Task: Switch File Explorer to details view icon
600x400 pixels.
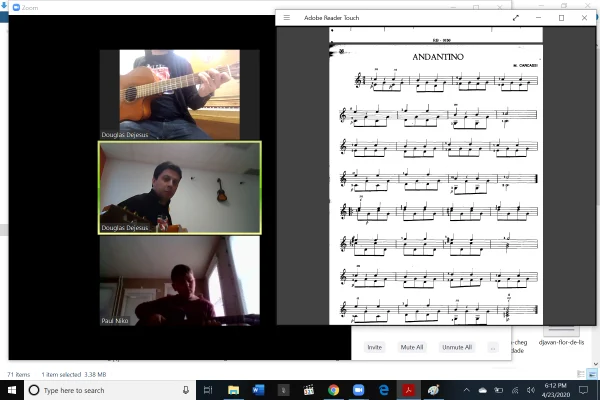Action: 580,374
